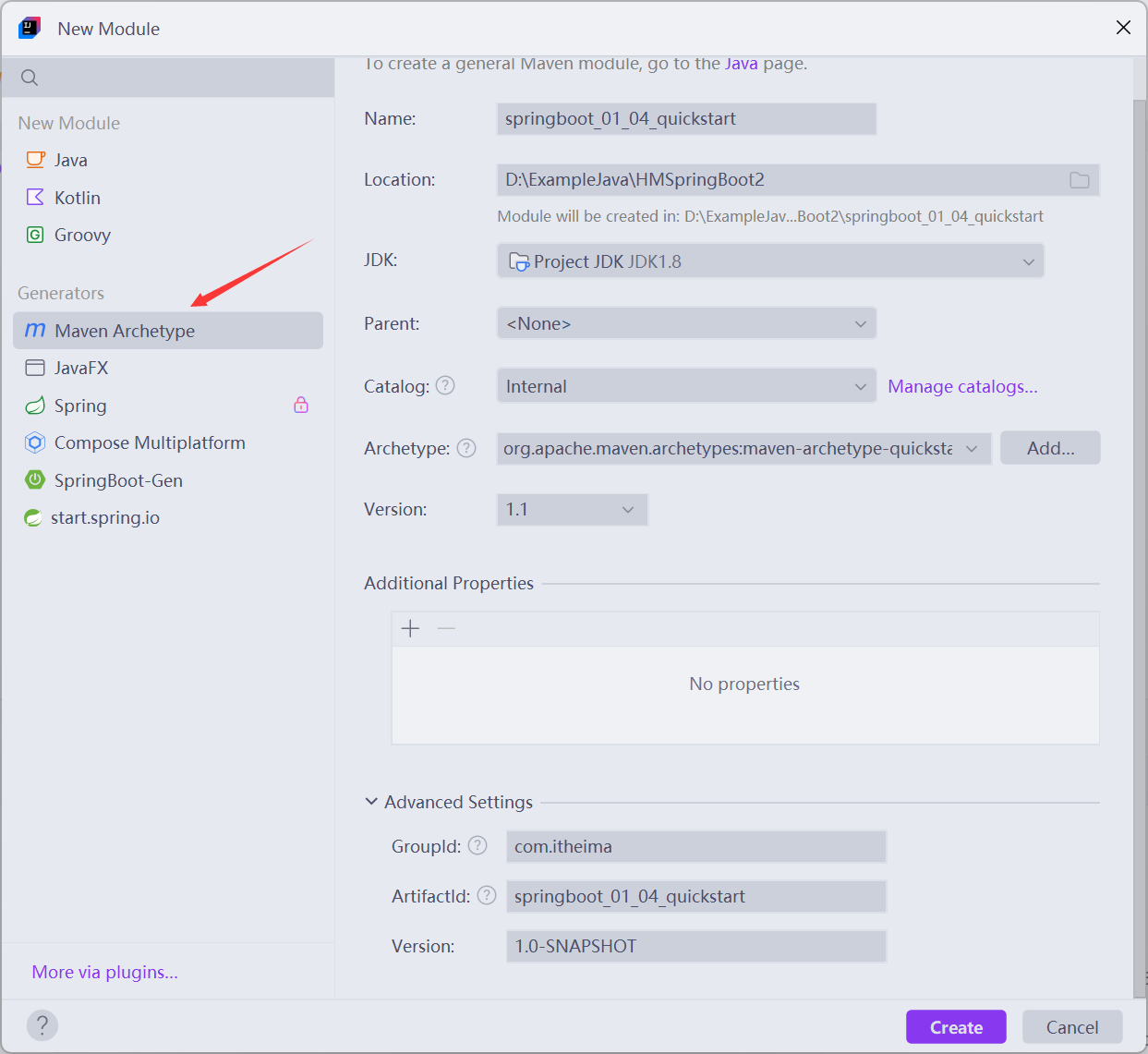Viewport: 1148px width, 1054px height.
Task: Click the start.spring.io icon
Action: [33, 517]
